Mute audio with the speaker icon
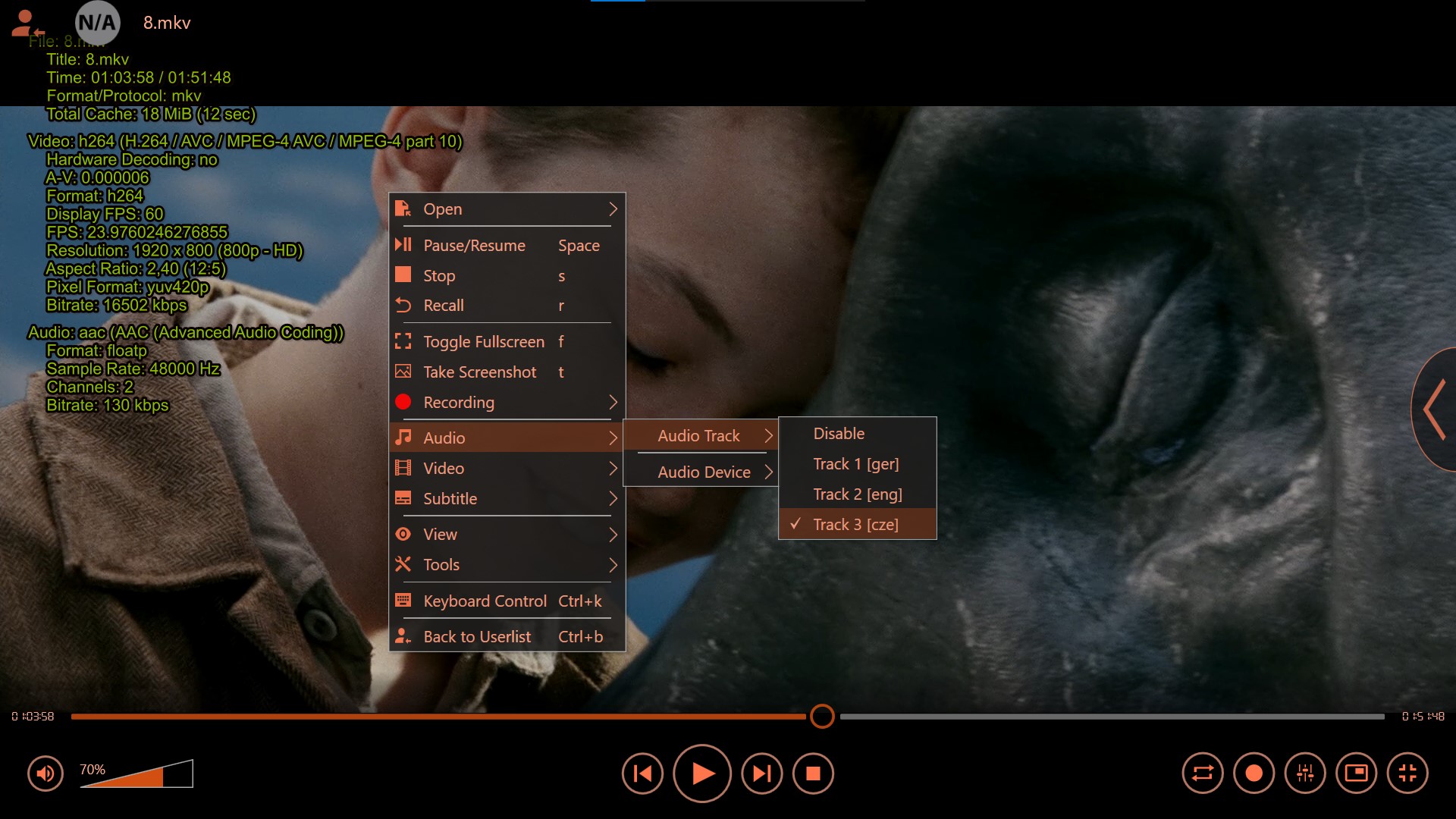 45,773
